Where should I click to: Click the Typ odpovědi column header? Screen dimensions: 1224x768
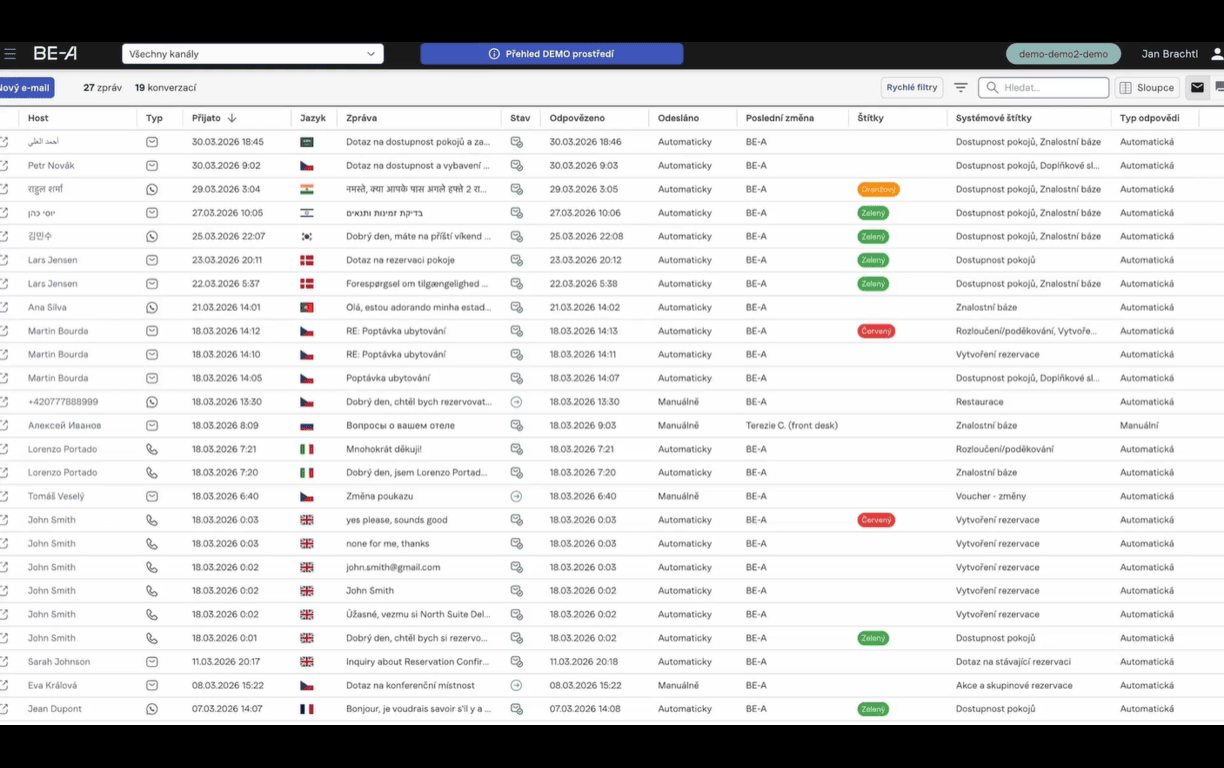[1149, 118]
